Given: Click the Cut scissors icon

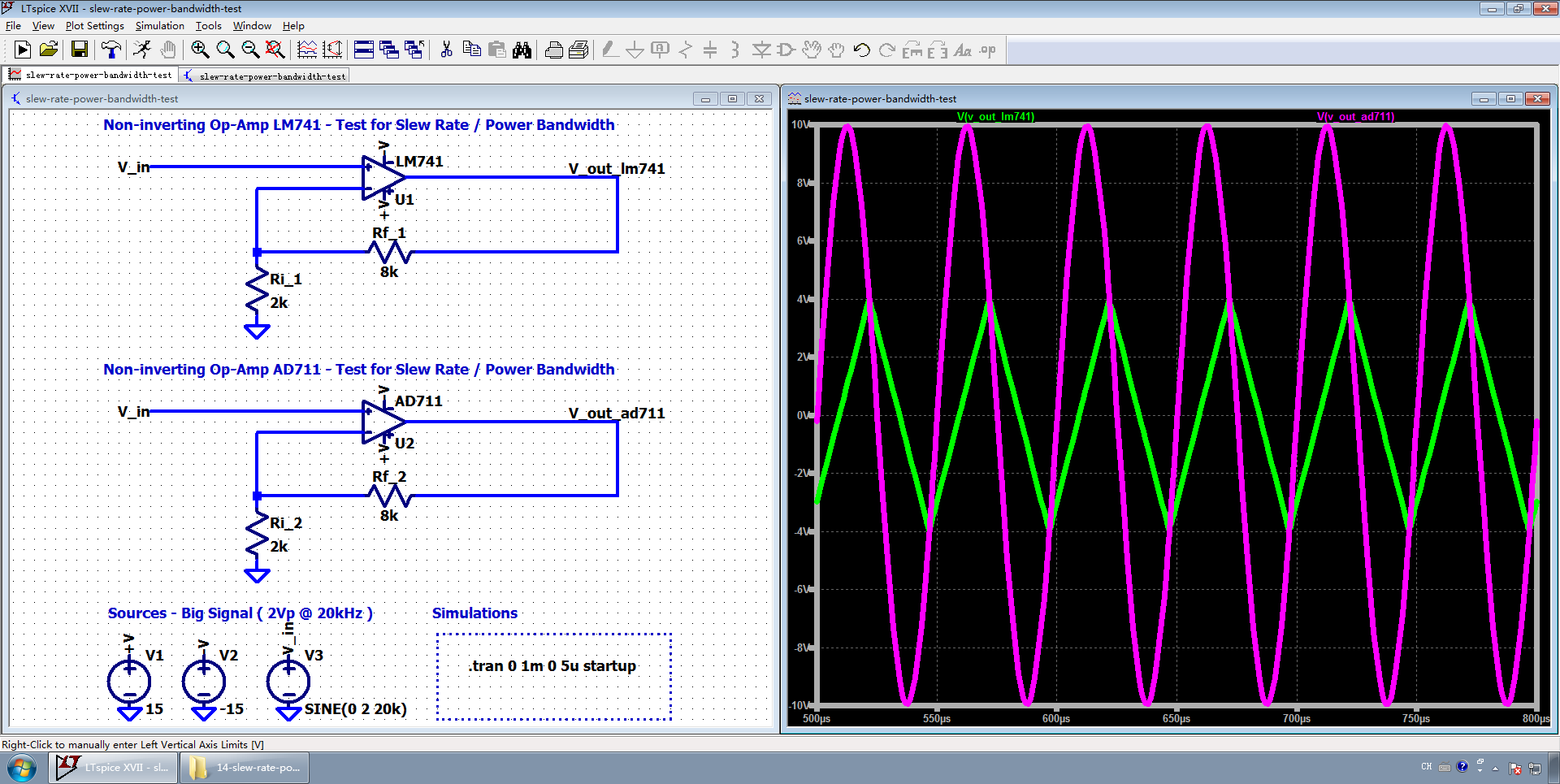Looking at the screenshot, I should (446, 50).
